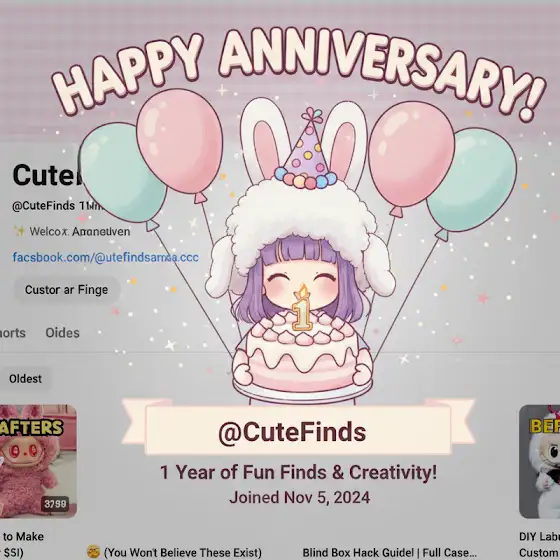The width and height of the screenshot is (560, 560).
Task: Switch to the Oides tab
Action: pos(62,333)
